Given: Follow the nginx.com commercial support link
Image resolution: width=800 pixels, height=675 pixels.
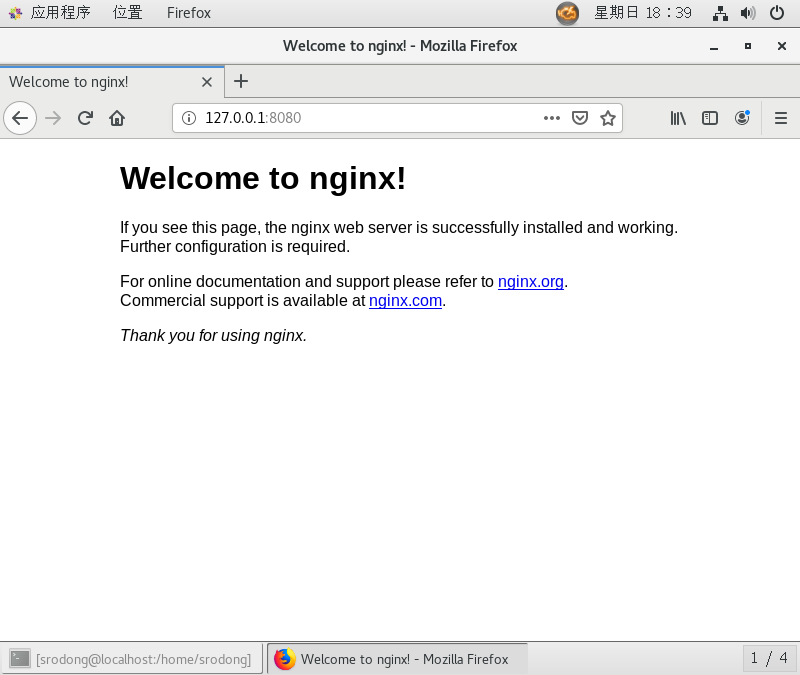Looking at the screenshot, I should 405,301.
